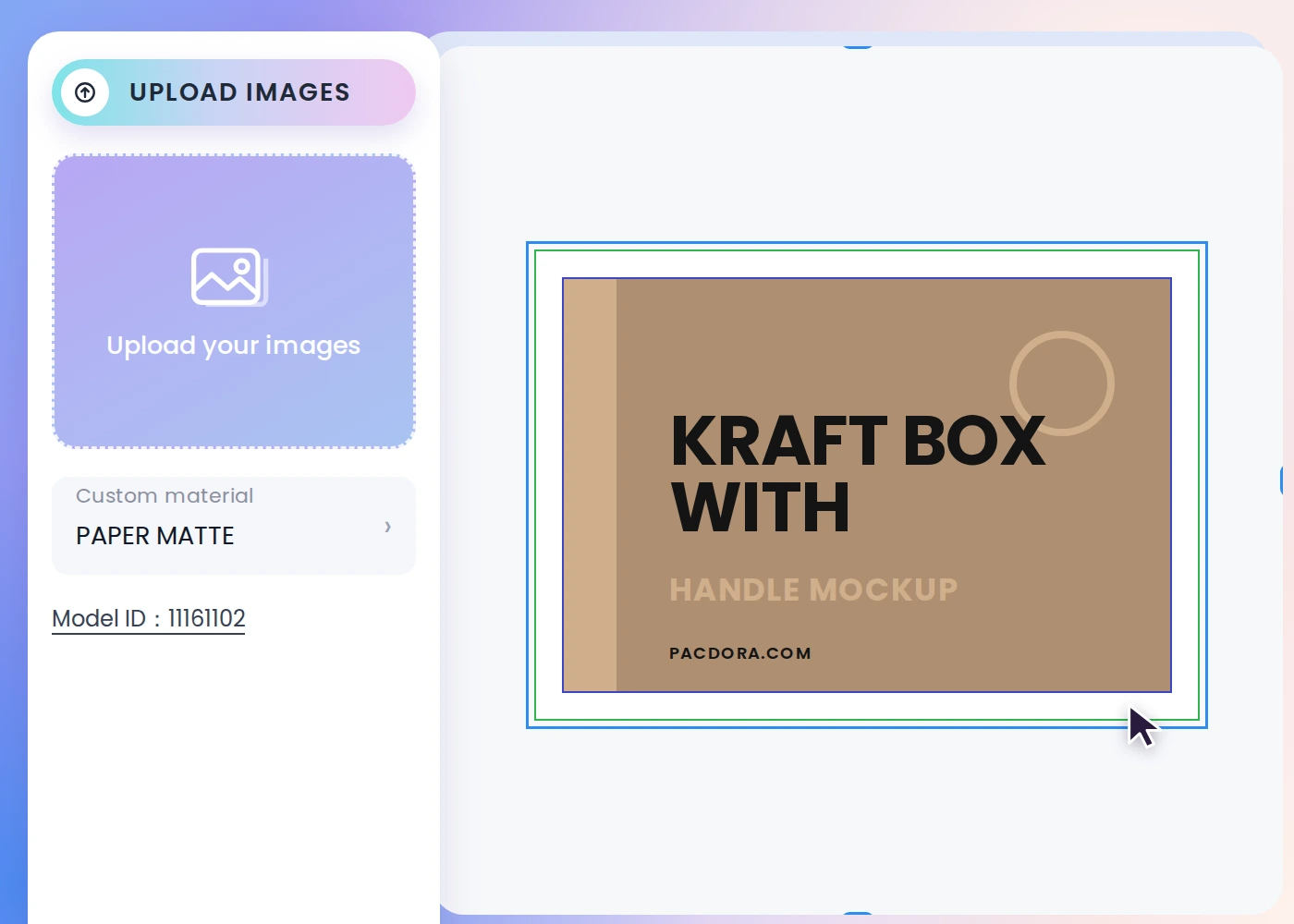
Task: Select the HANDLE MOCKUP subtitle text
Action: (813, 590)
